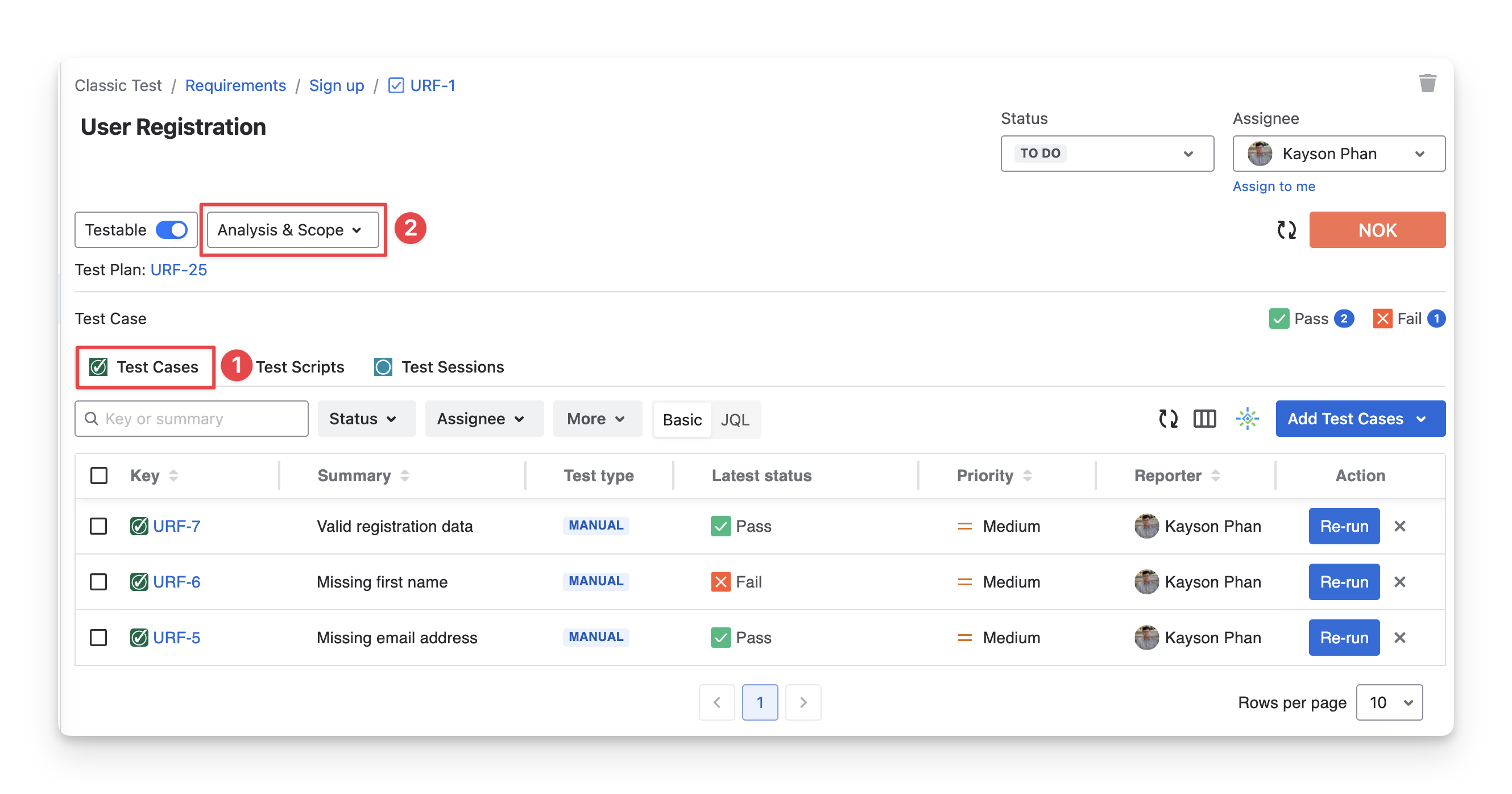1512x794 pixels.
Task: Click the AI sparkle generate icon
Action: click(x=1246, y=419)
